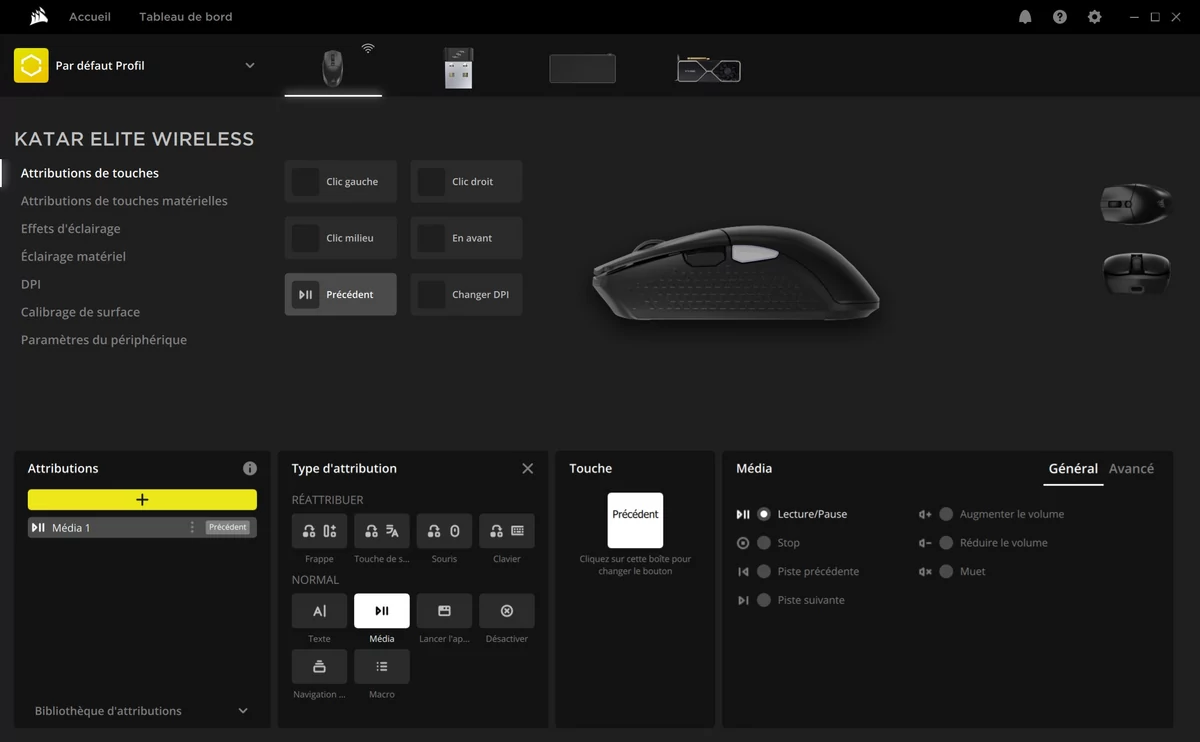Select the En avant button assignment
This screenshot has height=742, width=1200.
coord(466,238)
